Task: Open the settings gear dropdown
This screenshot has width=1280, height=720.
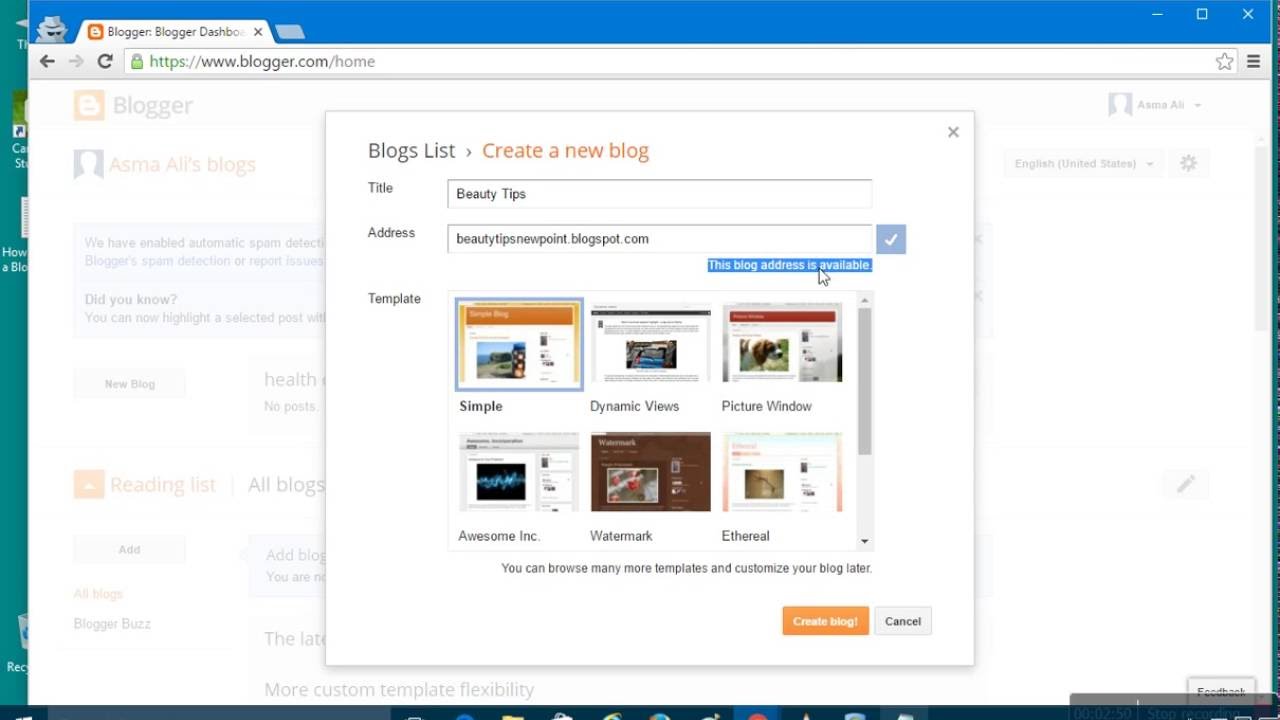Action: click(x=1188, y=163)
